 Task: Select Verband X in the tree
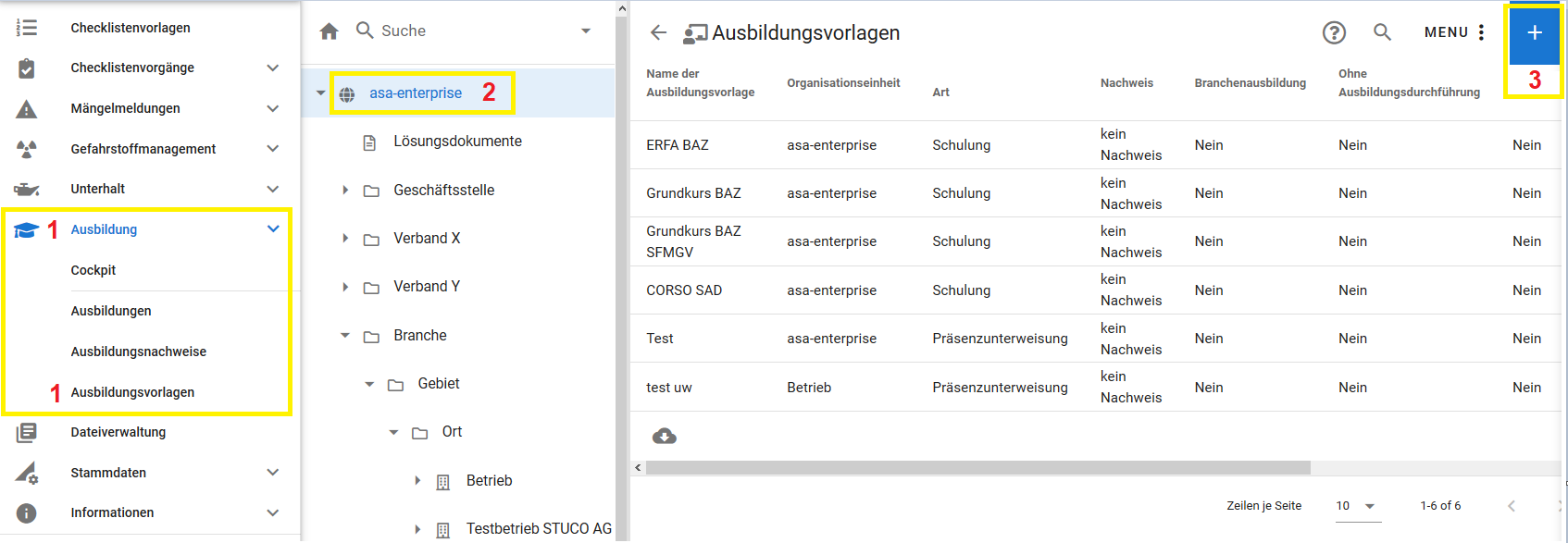tap(427, 239)
